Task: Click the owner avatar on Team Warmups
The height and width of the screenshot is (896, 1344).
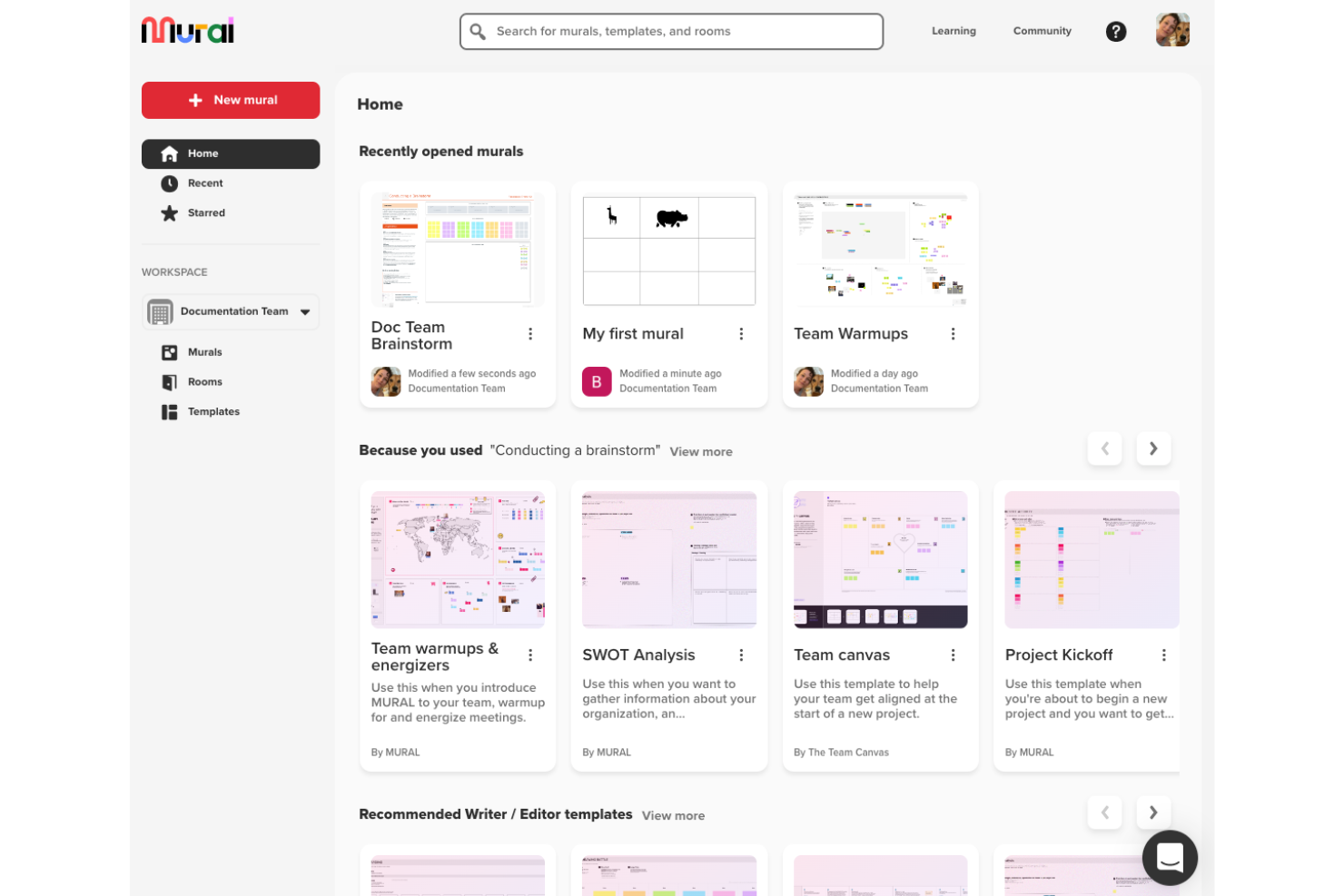Action: click(808, 381)
